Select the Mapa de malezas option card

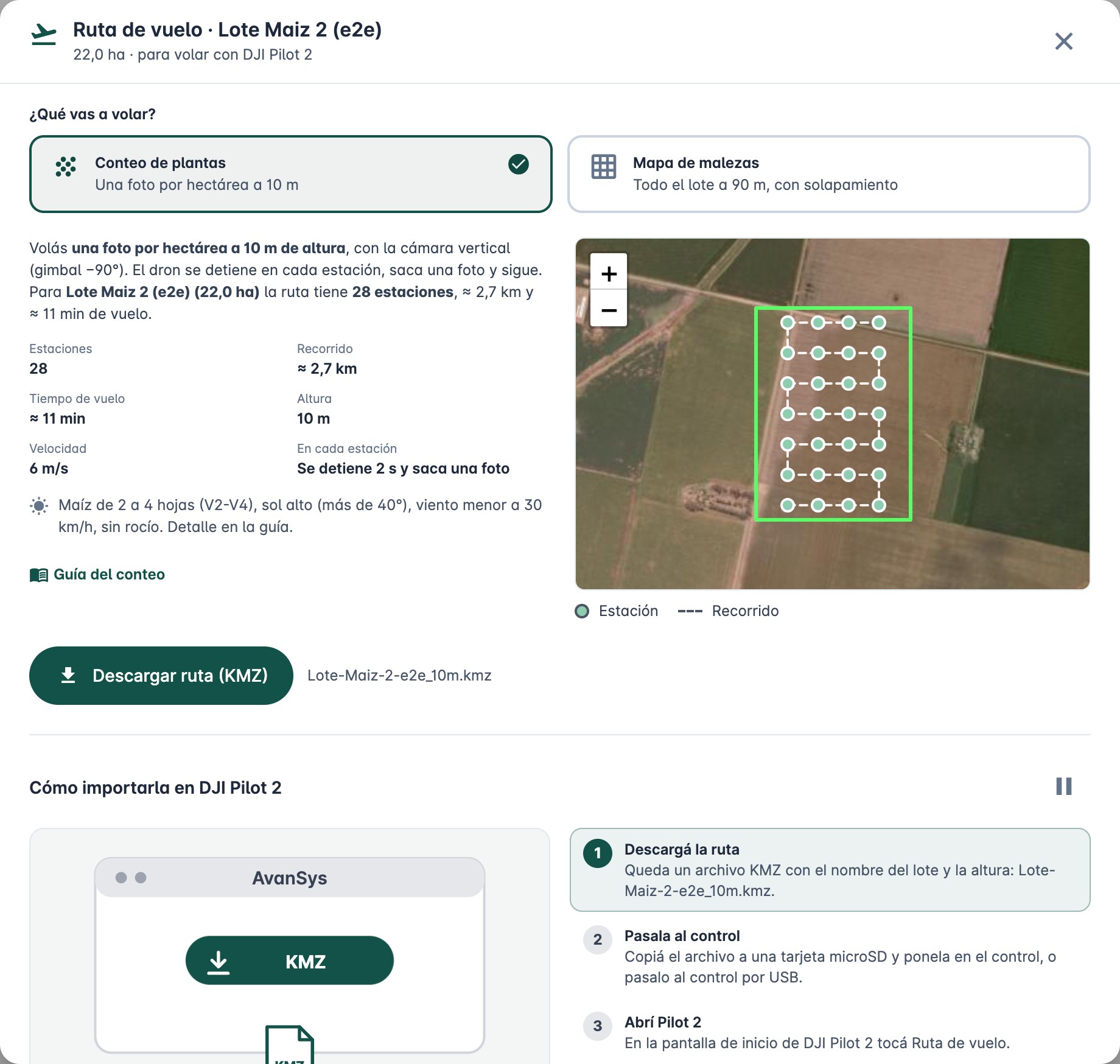pos(828,174)
